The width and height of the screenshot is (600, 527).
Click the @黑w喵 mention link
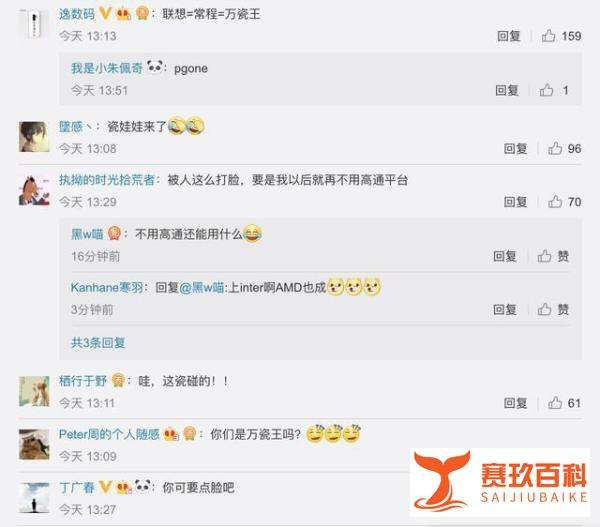pyautogui.click(x=202, y=287)
